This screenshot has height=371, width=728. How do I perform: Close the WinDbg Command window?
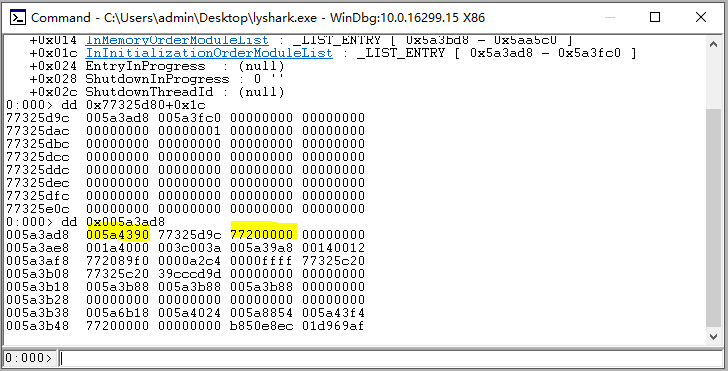click(x=701, y=18)
